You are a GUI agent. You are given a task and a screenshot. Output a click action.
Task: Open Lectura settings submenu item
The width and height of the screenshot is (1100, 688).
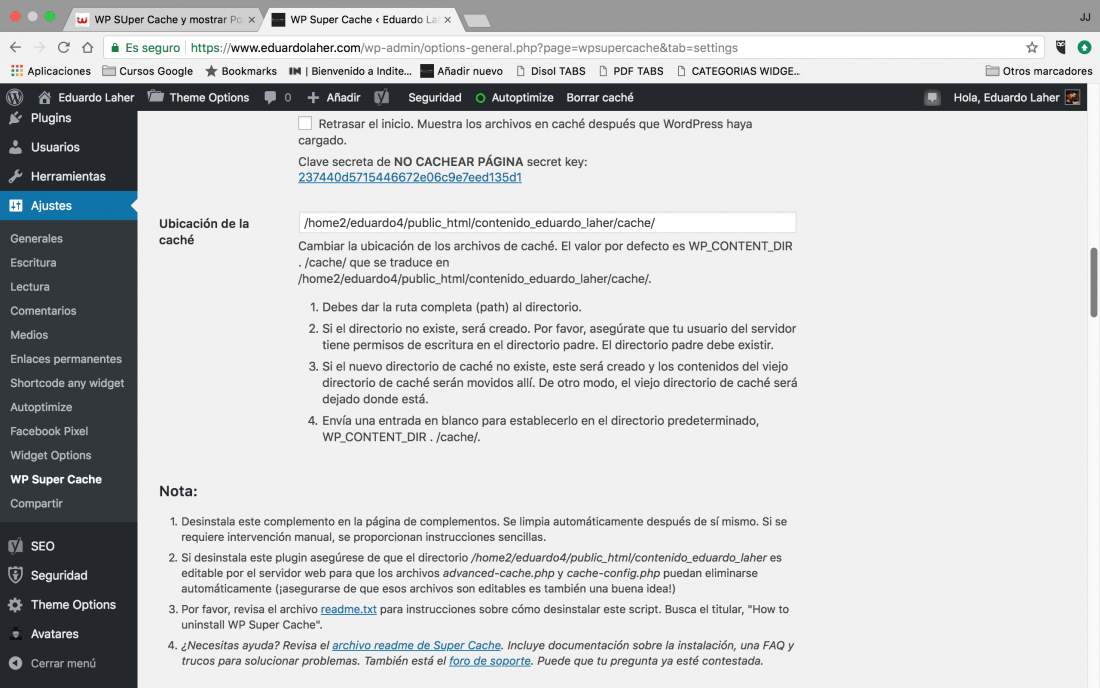(29, 287)
